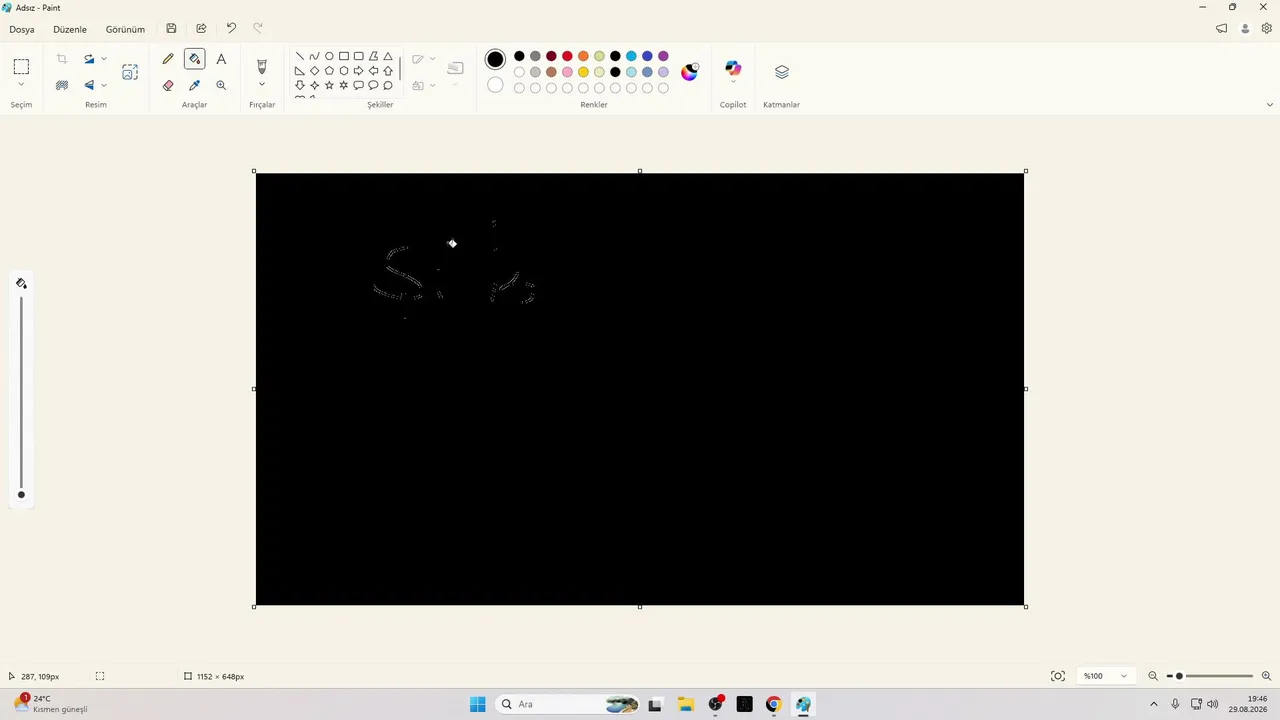Click the vertical tool size slider
Image resolution: width=1280 pixels, height=720 pixels.
[21, 395]
